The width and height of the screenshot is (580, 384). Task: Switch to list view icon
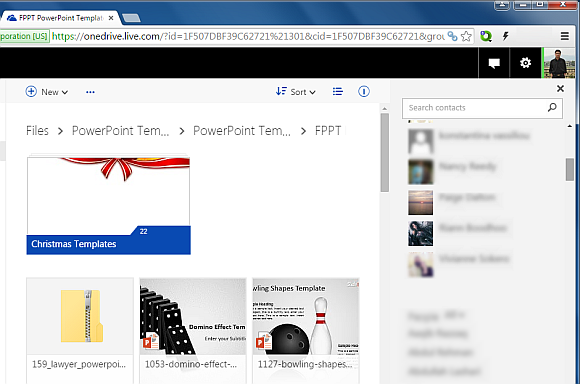337,91
